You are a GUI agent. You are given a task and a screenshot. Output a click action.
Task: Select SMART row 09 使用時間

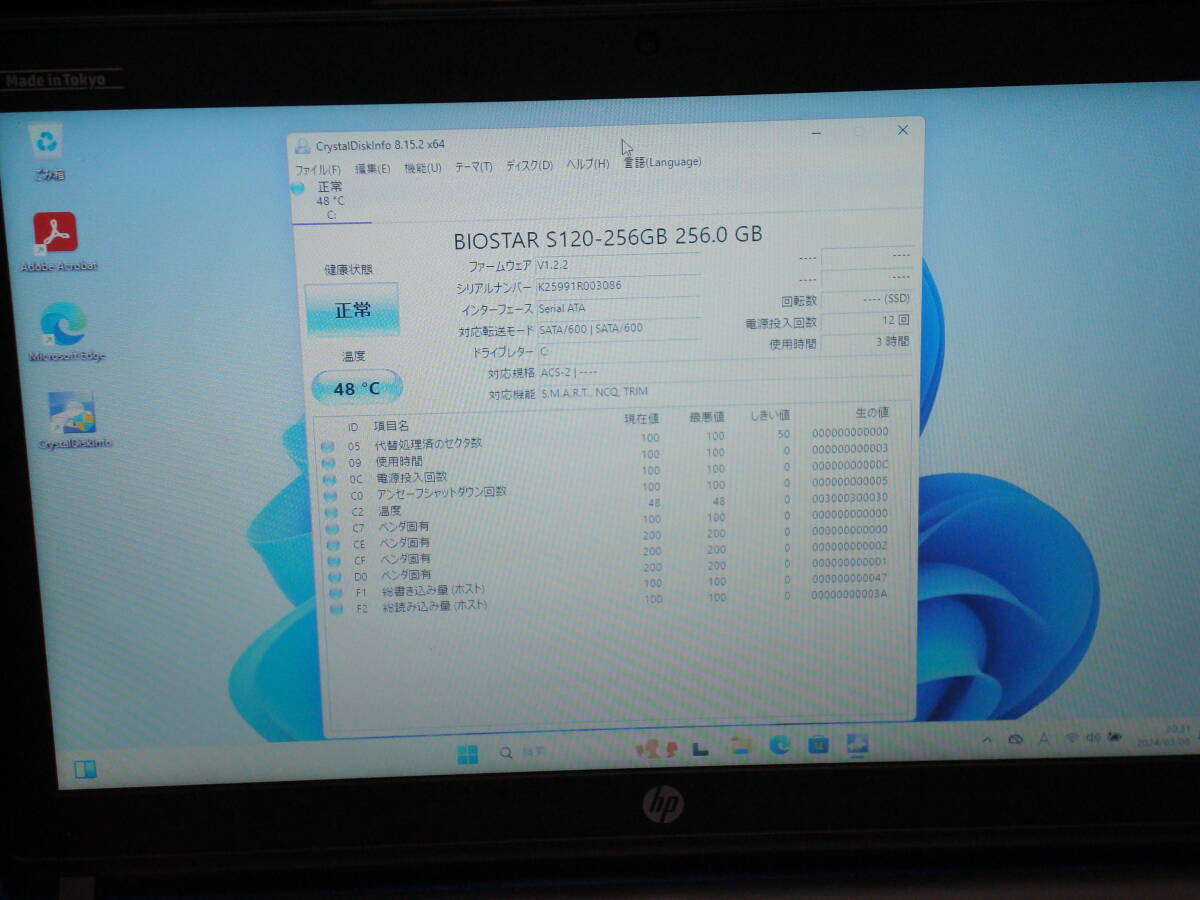tap(604, 458)
